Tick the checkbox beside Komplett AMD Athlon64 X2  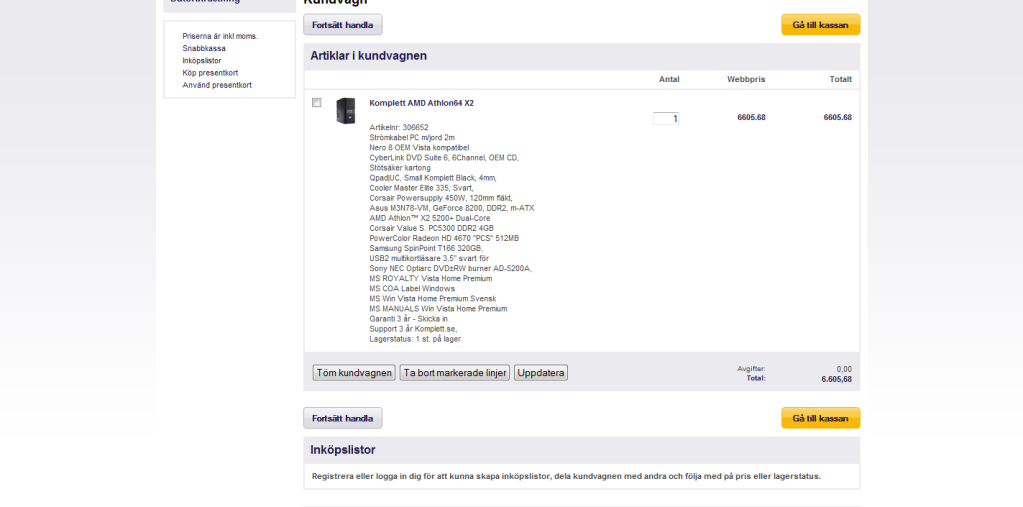(x=317, y=103)
